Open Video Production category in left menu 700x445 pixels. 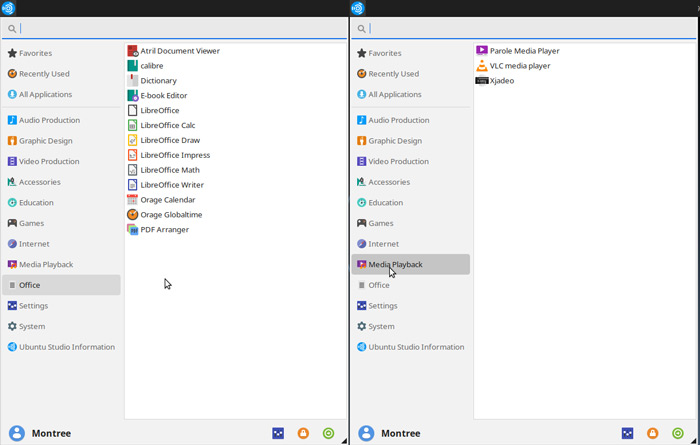(x=62, y=161)
